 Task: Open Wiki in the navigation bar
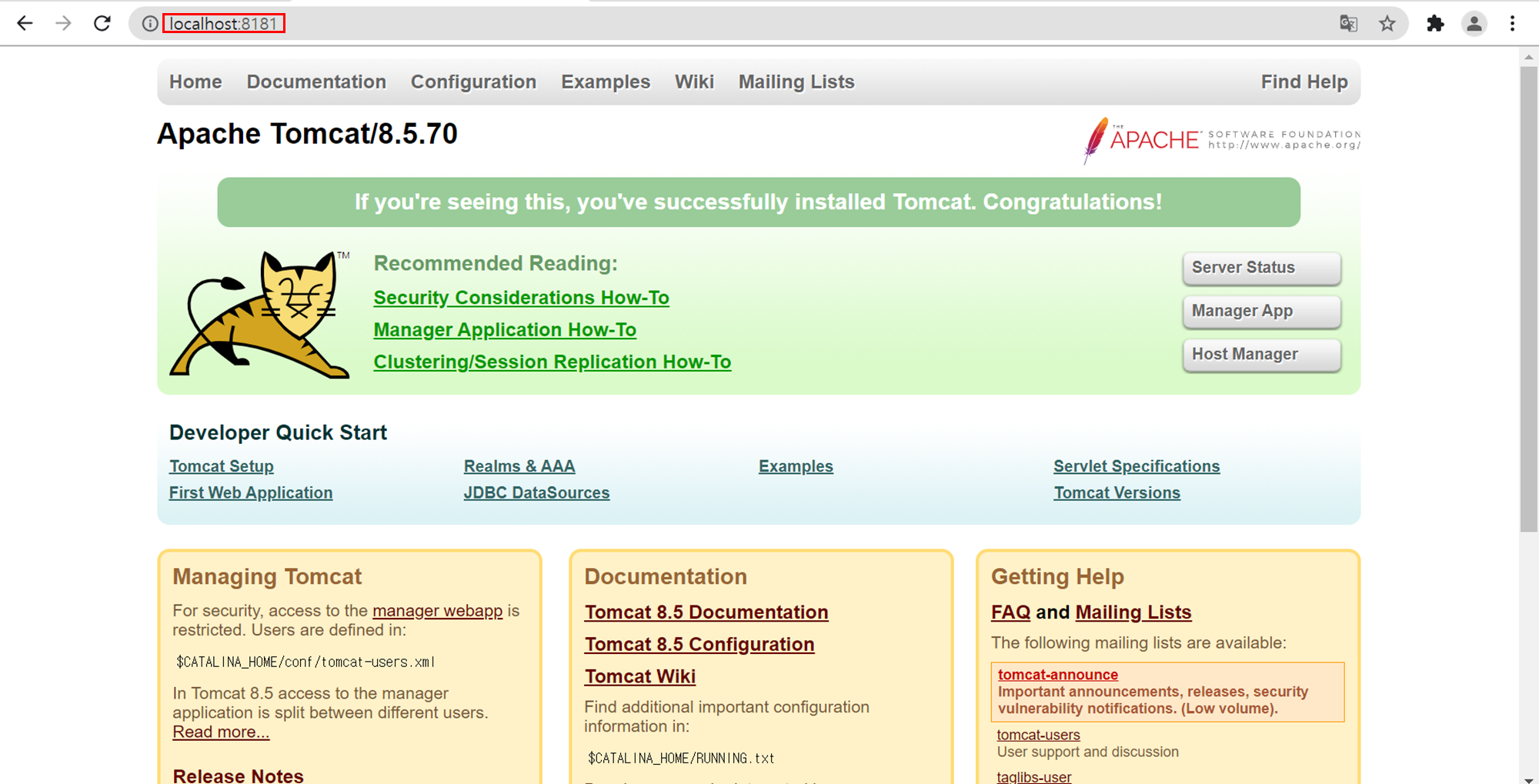(x=694, y=82)
